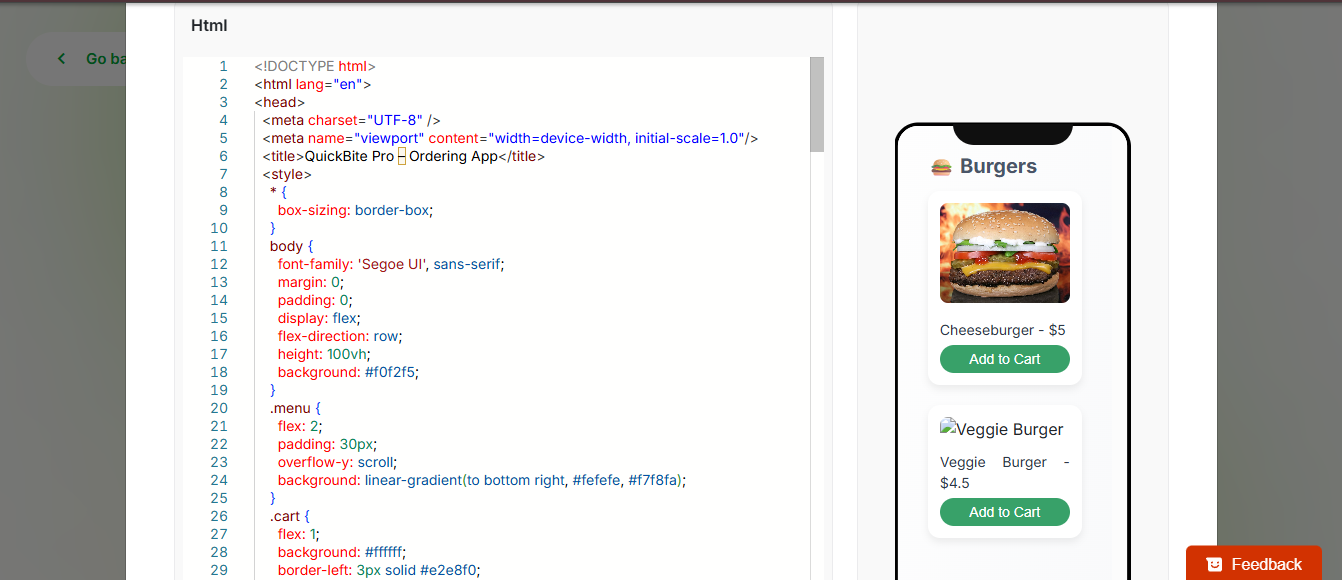
Task: Click the left chevron in Go back button
Action: [x=61, y=58]
